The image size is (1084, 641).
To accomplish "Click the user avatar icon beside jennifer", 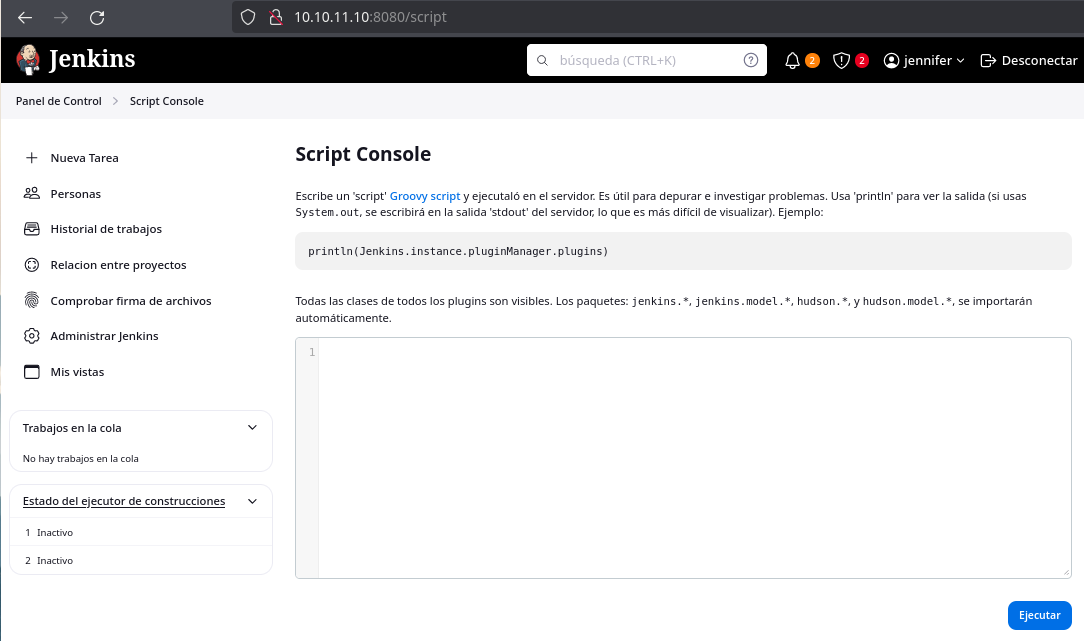I will (891, 61).
